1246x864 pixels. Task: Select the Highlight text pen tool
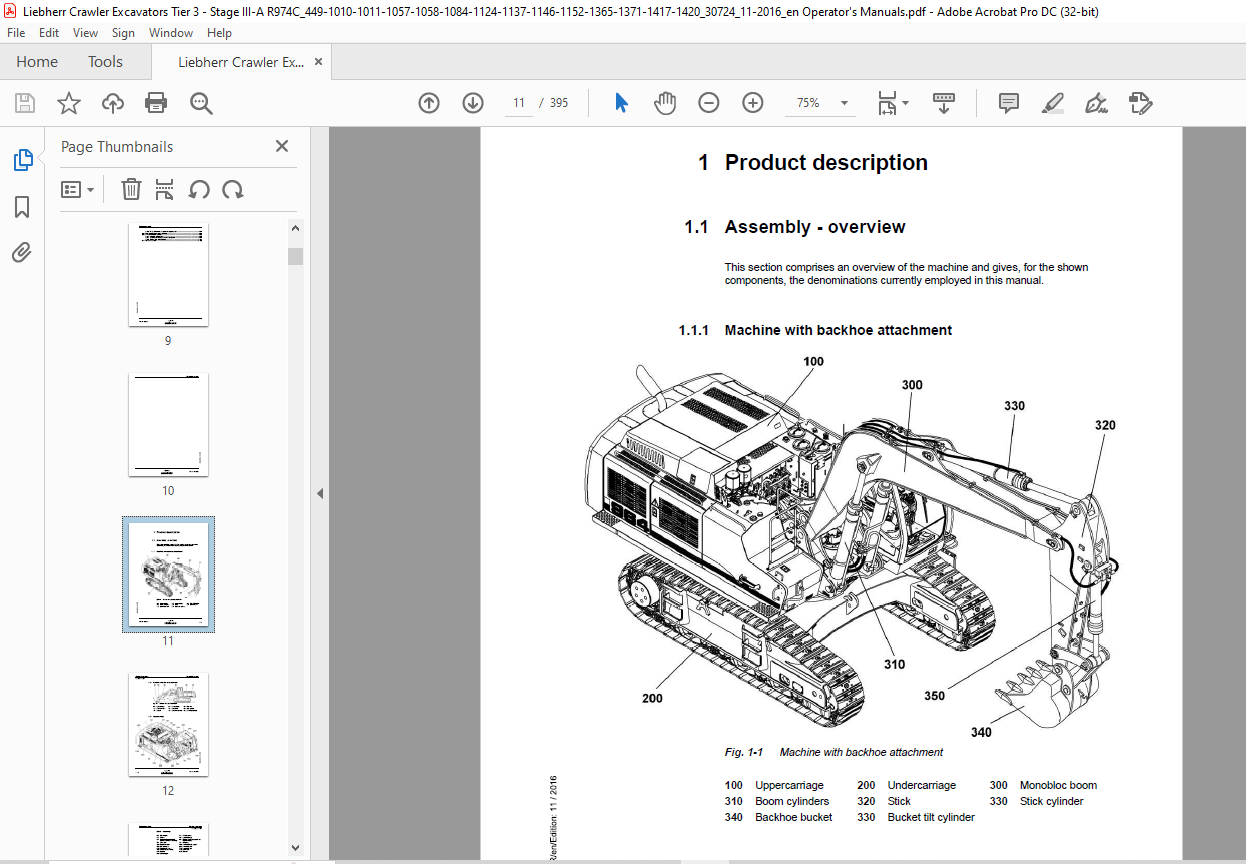click(x=1052, y=103)
